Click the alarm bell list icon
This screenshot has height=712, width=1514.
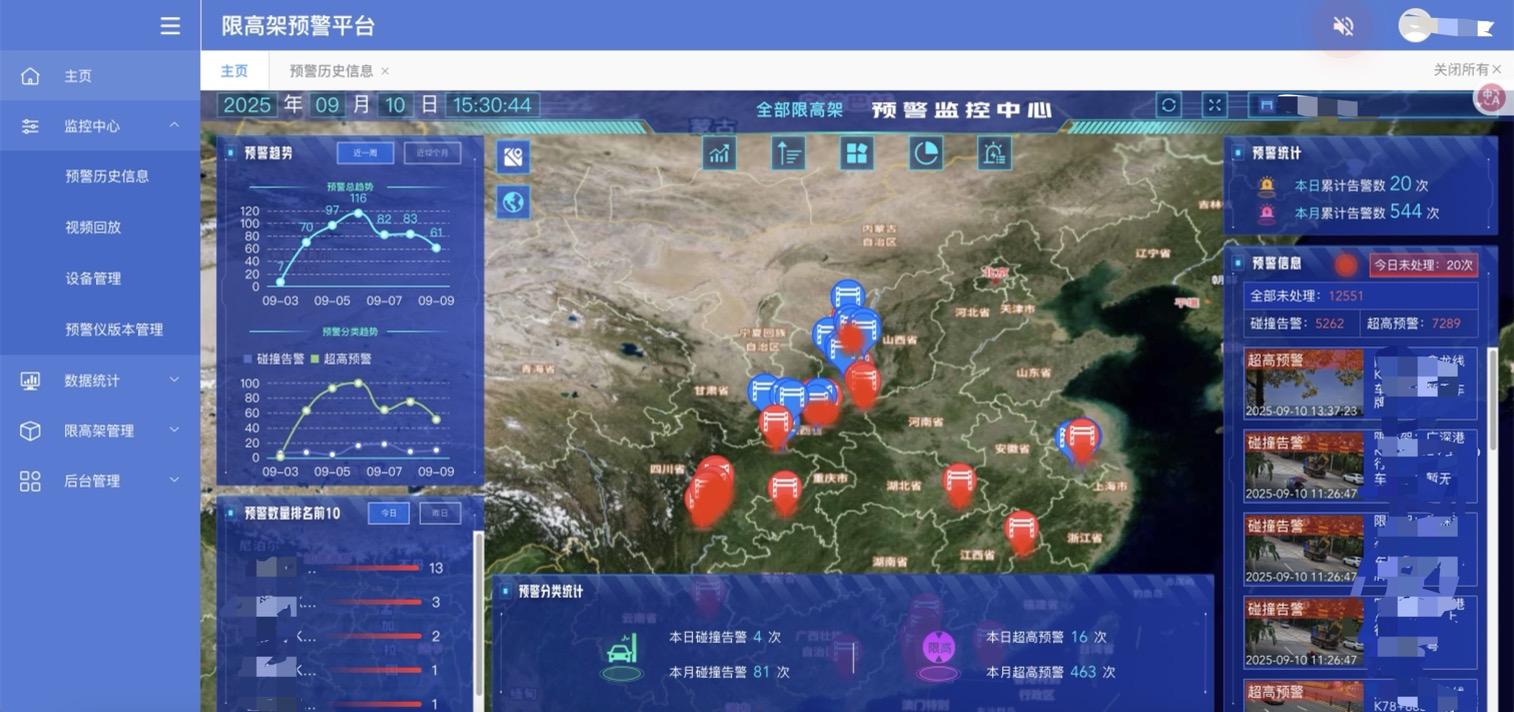point(994,153)
